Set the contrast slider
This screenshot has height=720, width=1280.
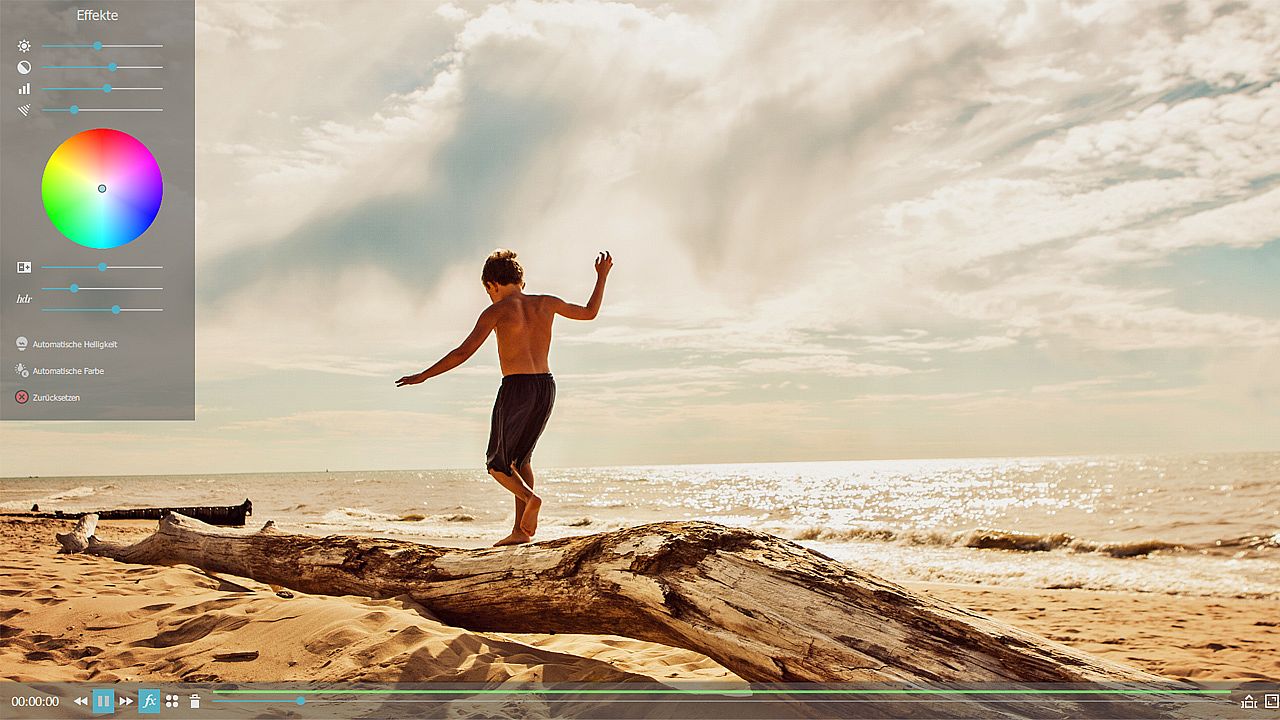pos(102,67)
